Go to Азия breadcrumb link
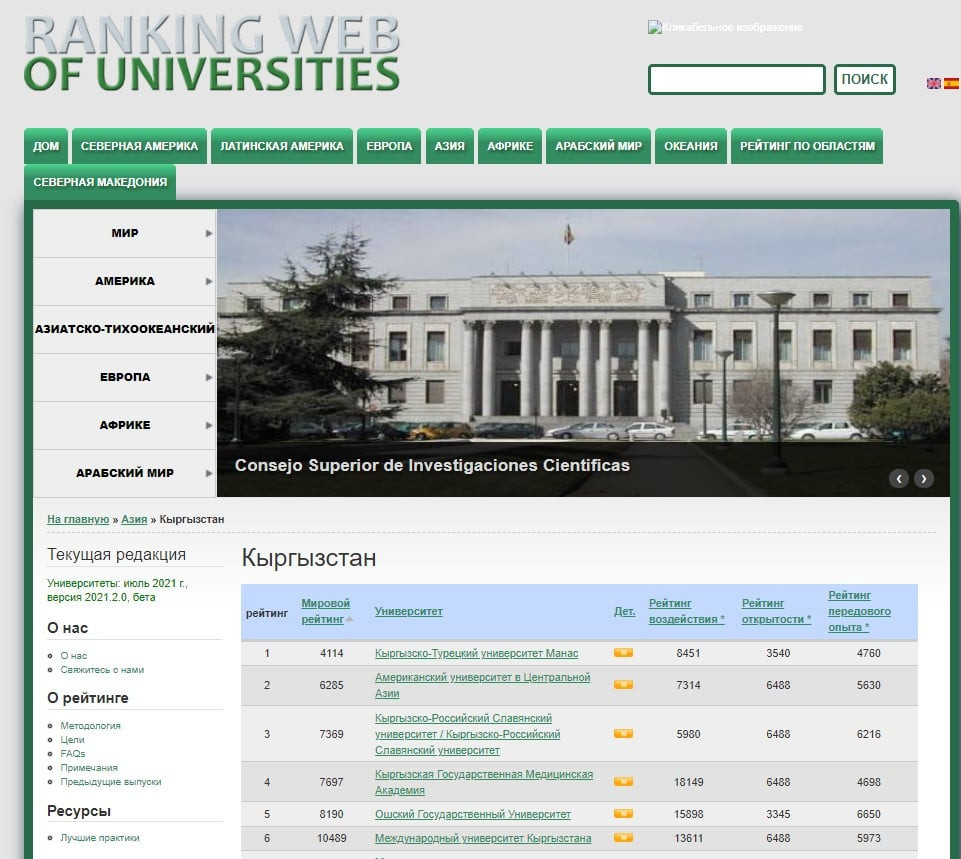 (x=134, y=520)
